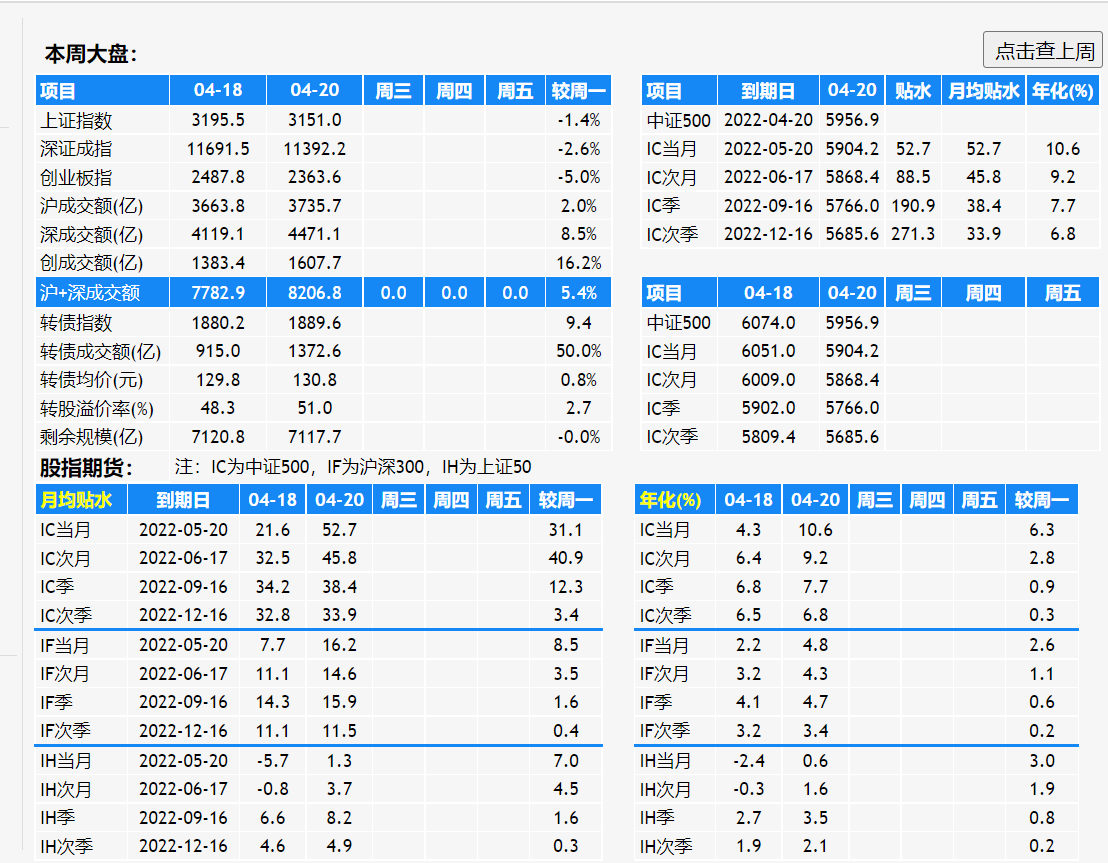
Task: Click the 40.9 change for IC次月
Action: point(565,558)
